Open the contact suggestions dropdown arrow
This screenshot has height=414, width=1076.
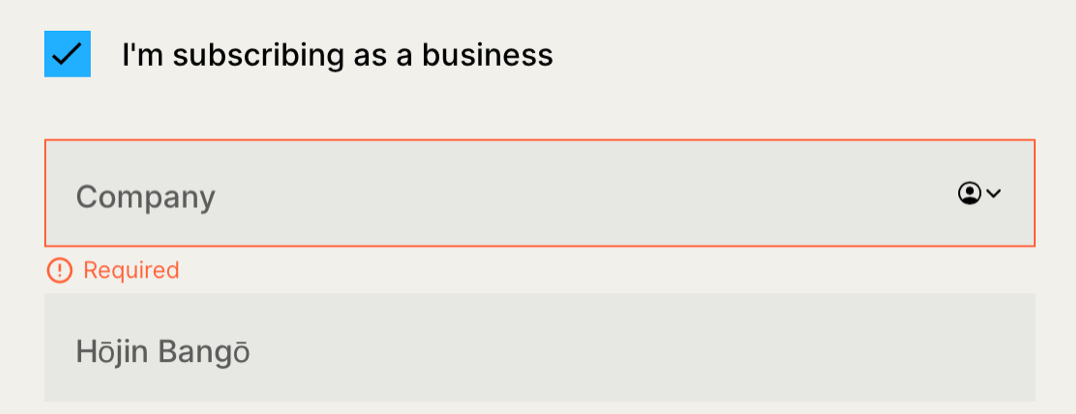tap(993, 194)
